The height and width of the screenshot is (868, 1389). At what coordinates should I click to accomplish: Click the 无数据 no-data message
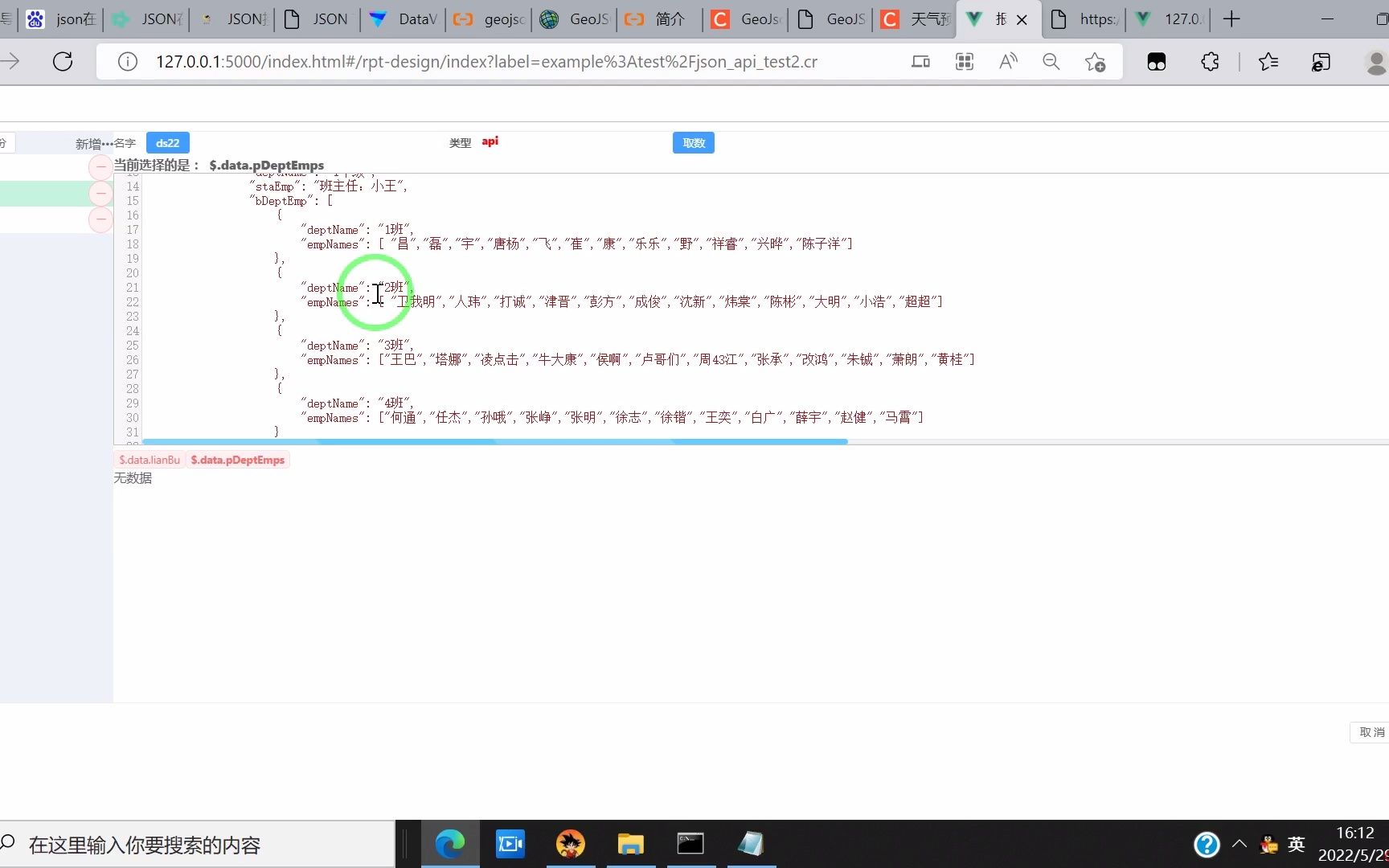click(x=133, y=478)
